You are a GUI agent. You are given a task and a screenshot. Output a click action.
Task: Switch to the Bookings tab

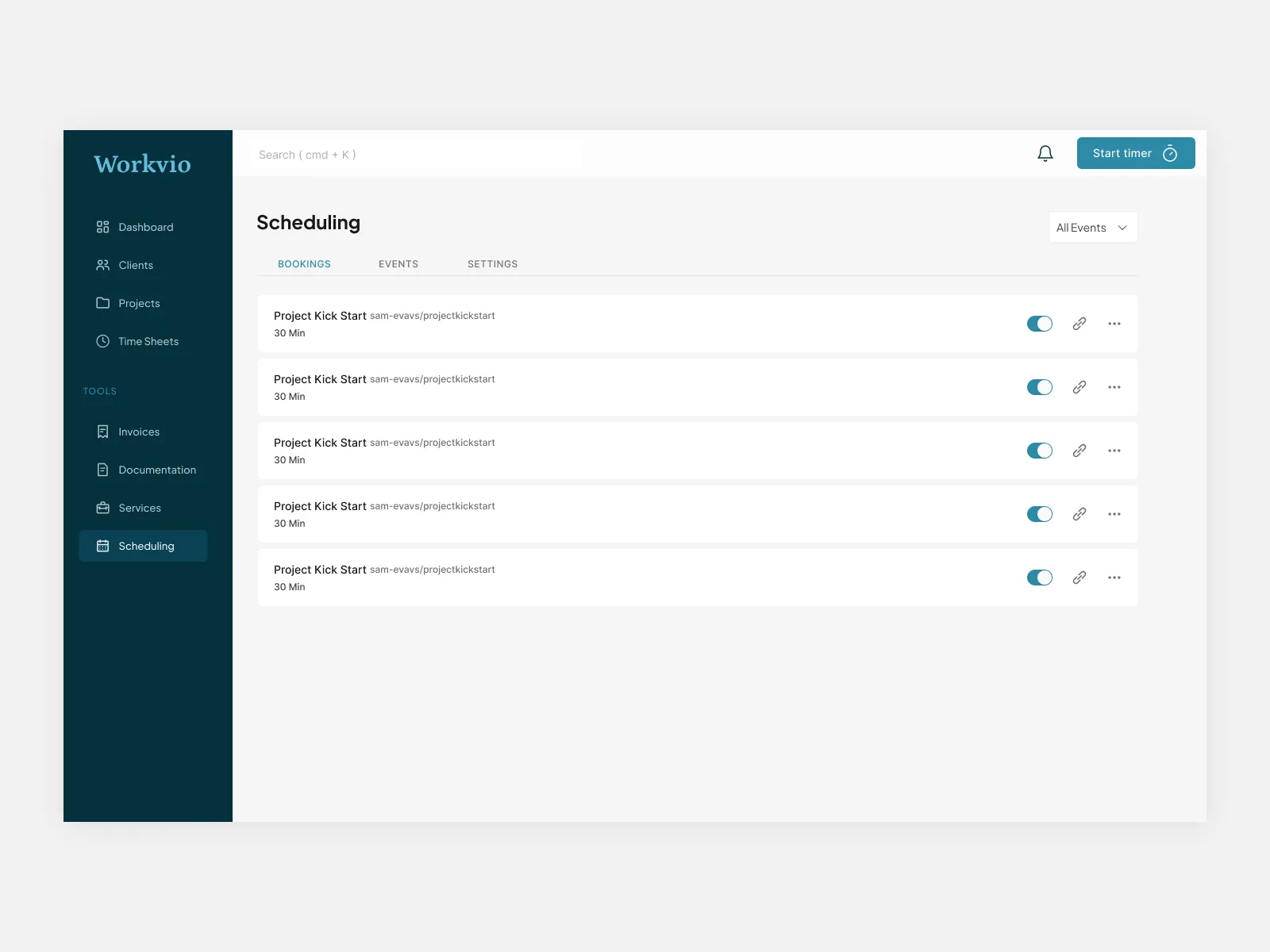click(x=304, y=264)
